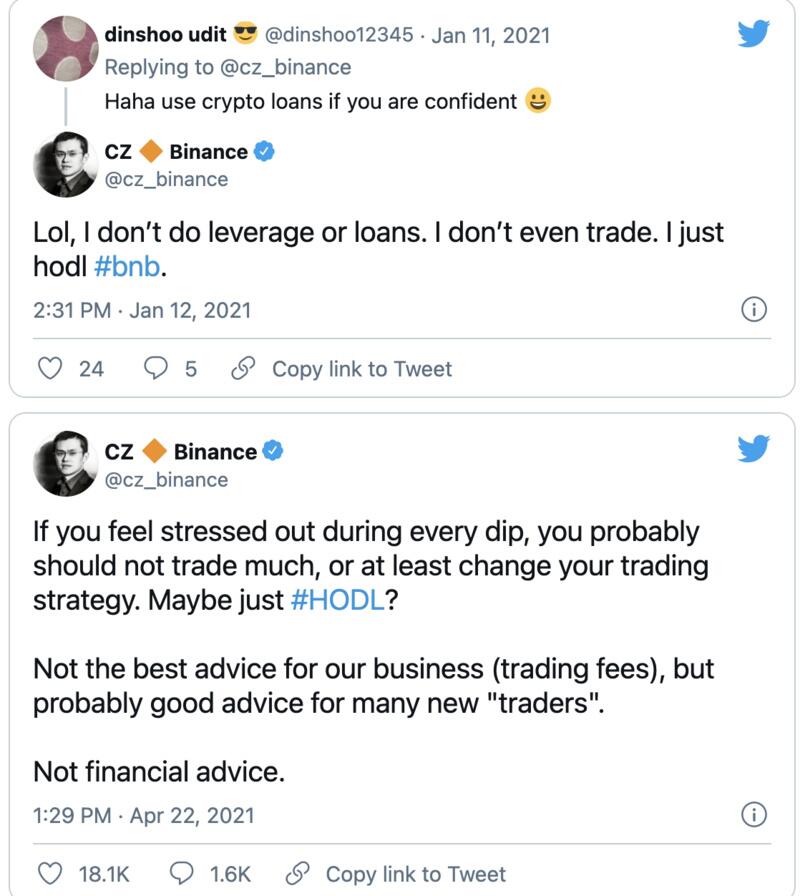Click the info icon on Jan 12 tweet
This screenshot has width=800, height=896.
[x=753, y=310]
